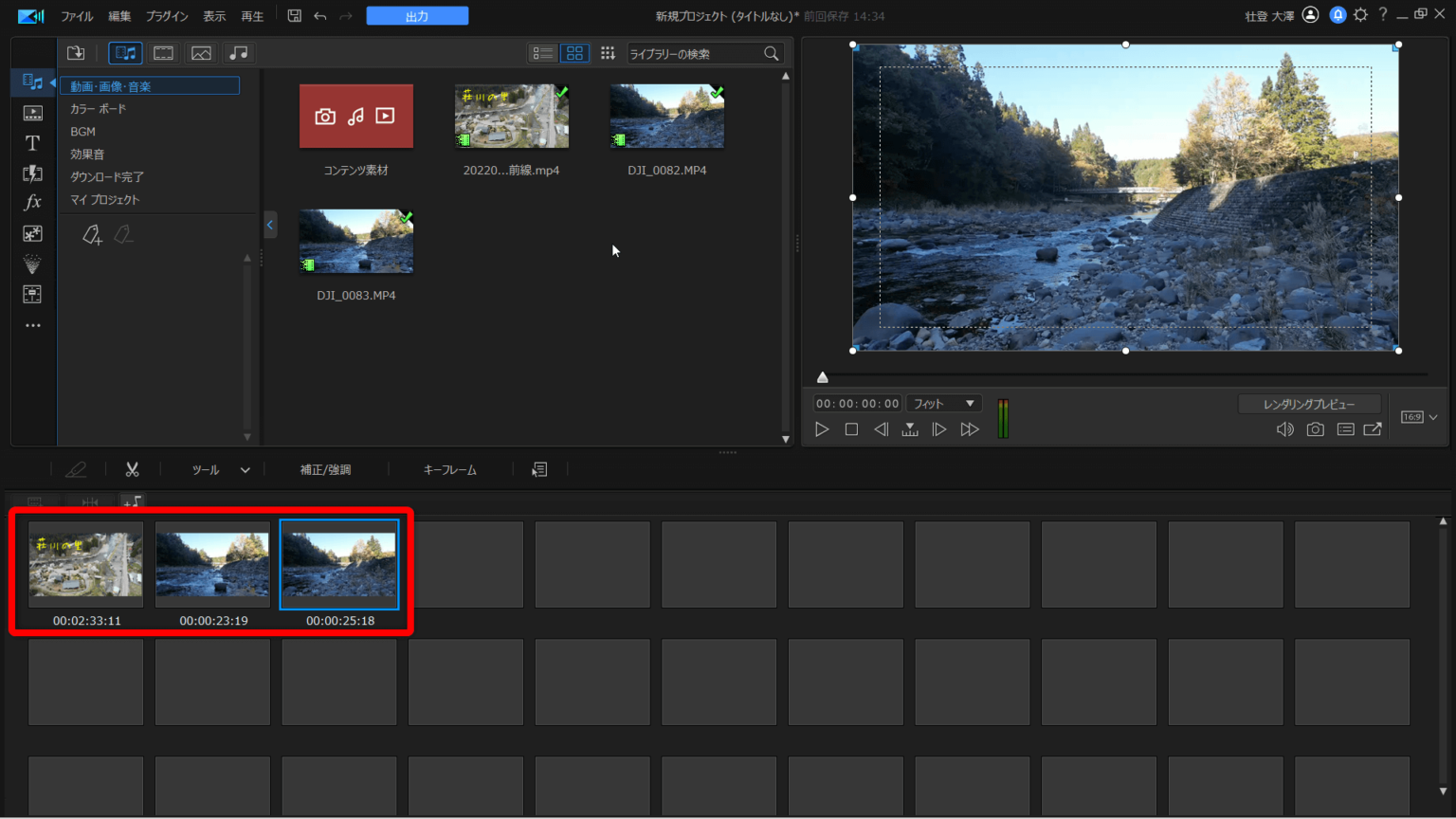1456x819 pixels.
Task: Open the Transition room icon
Action: [32, 173]
